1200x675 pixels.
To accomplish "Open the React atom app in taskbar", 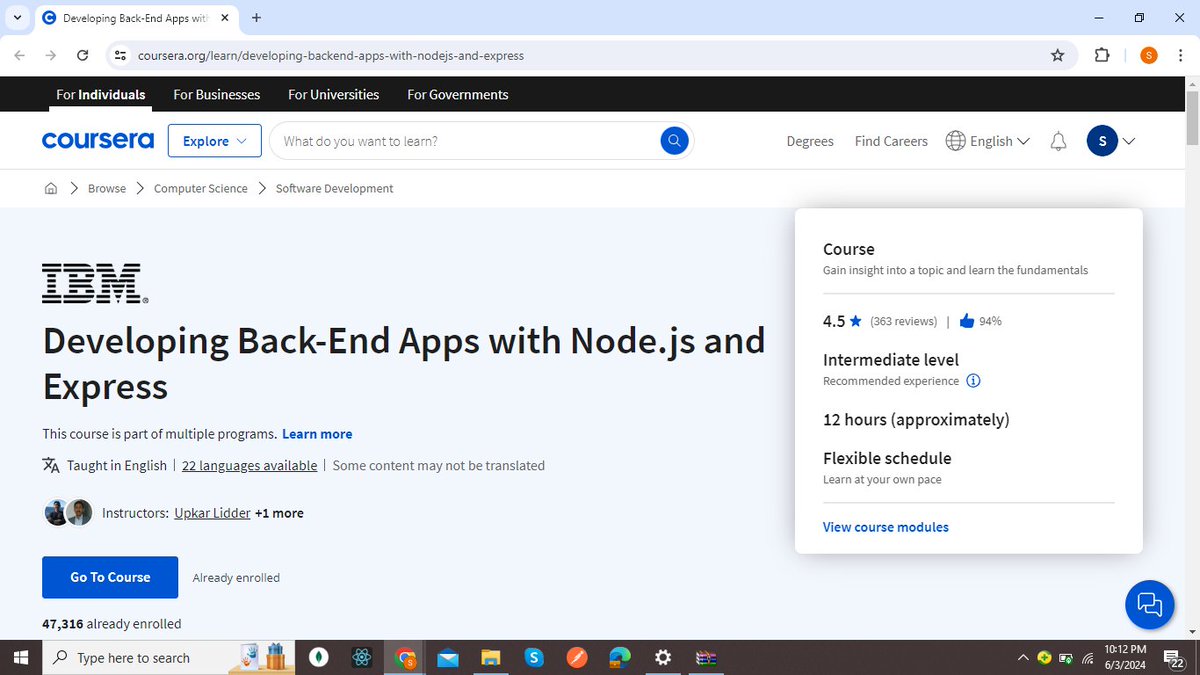I will [362, 657].
